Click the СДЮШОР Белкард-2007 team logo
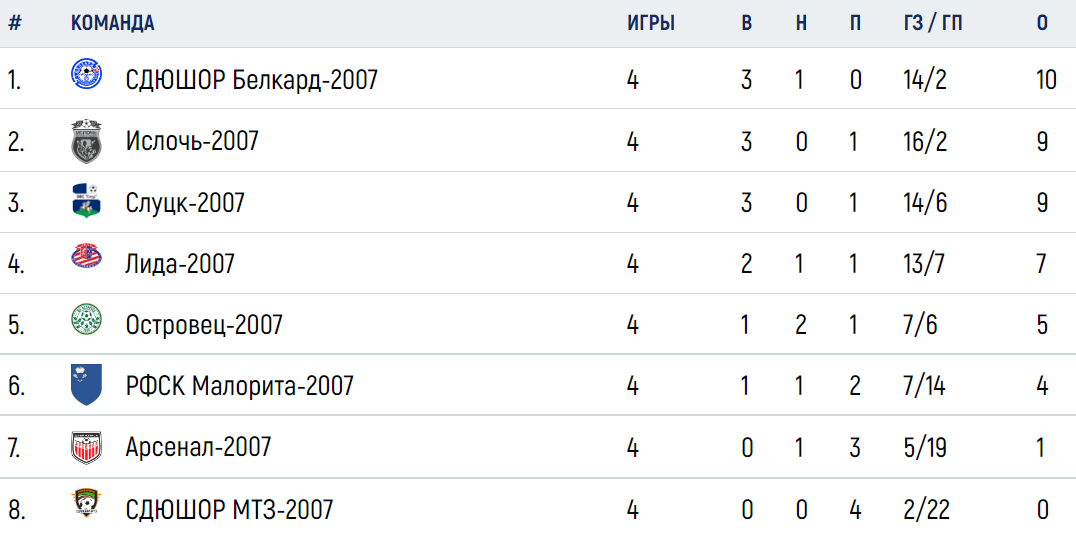The width and height of the screenshot is (1076, 534). (x=87, y=74)
